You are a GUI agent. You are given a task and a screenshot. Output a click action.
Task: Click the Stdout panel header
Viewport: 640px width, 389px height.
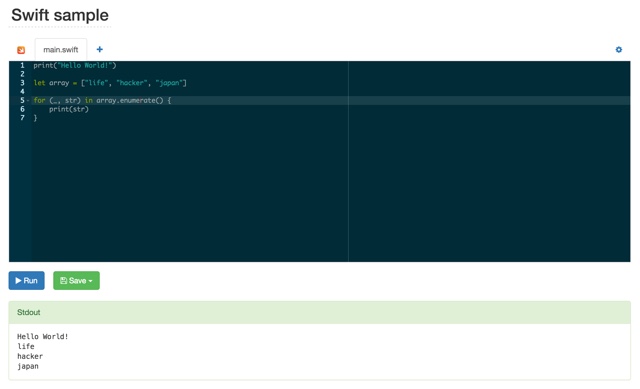click(320, 312)
